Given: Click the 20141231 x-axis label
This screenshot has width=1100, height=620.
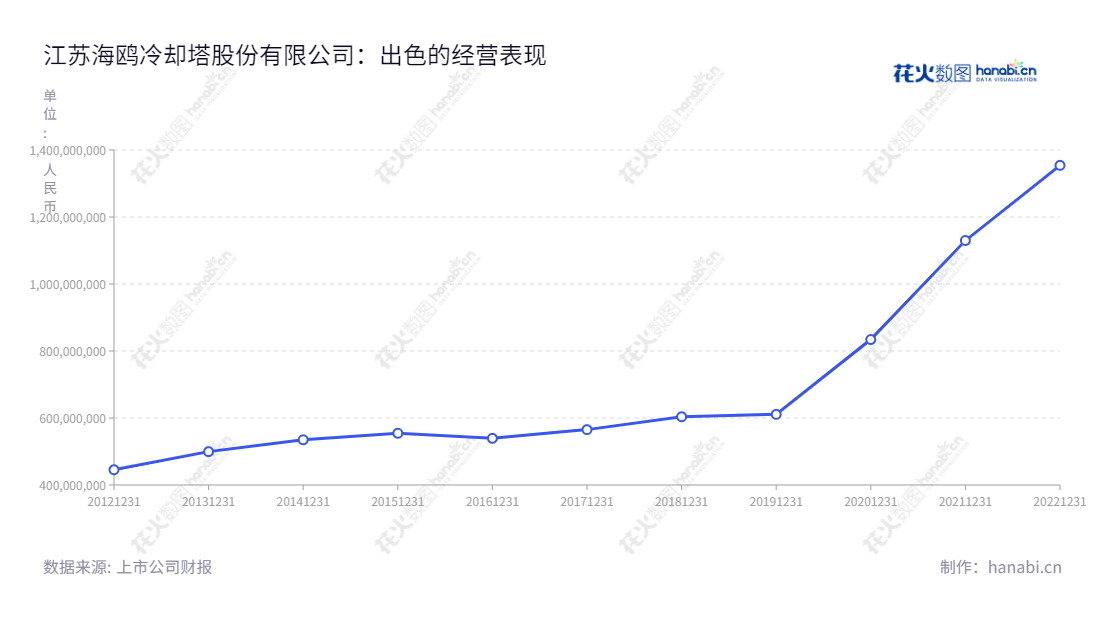Looking at the screenshot, I should [x=303, y=501].
